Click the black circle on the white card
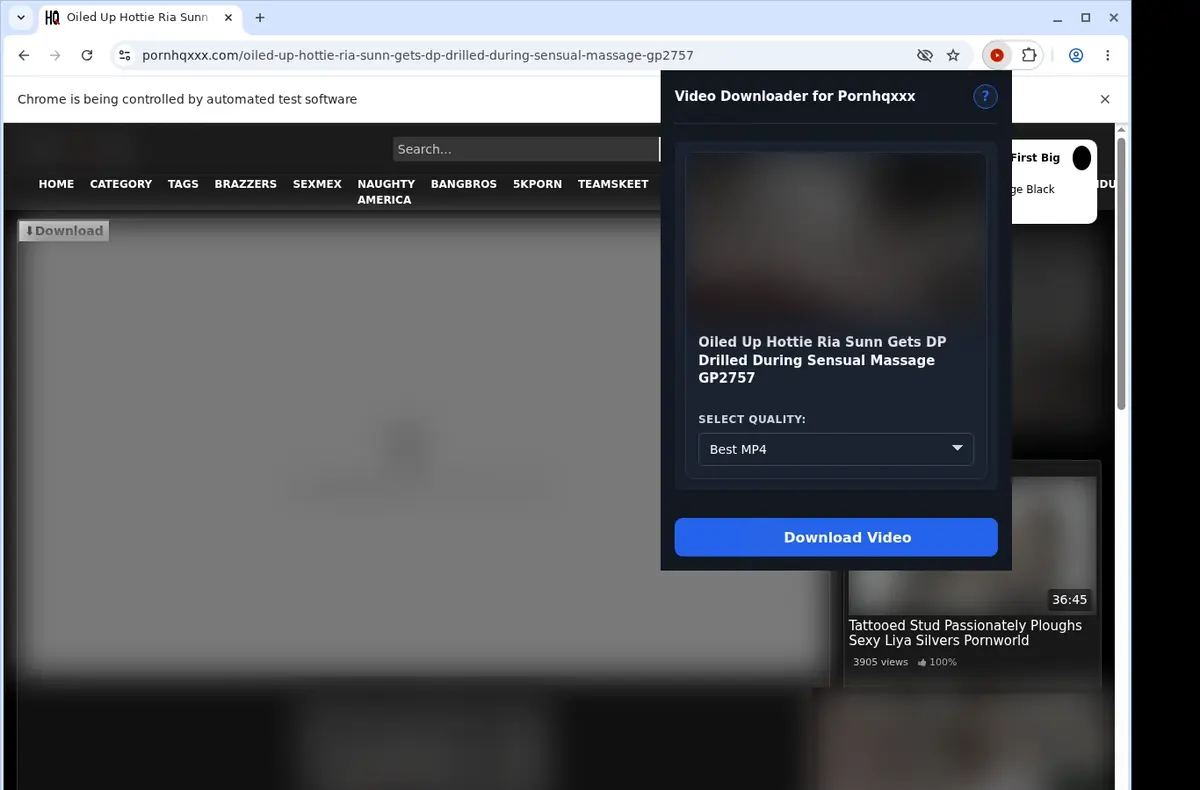The image size is (1200, 790). click(x=1082, y=158)
